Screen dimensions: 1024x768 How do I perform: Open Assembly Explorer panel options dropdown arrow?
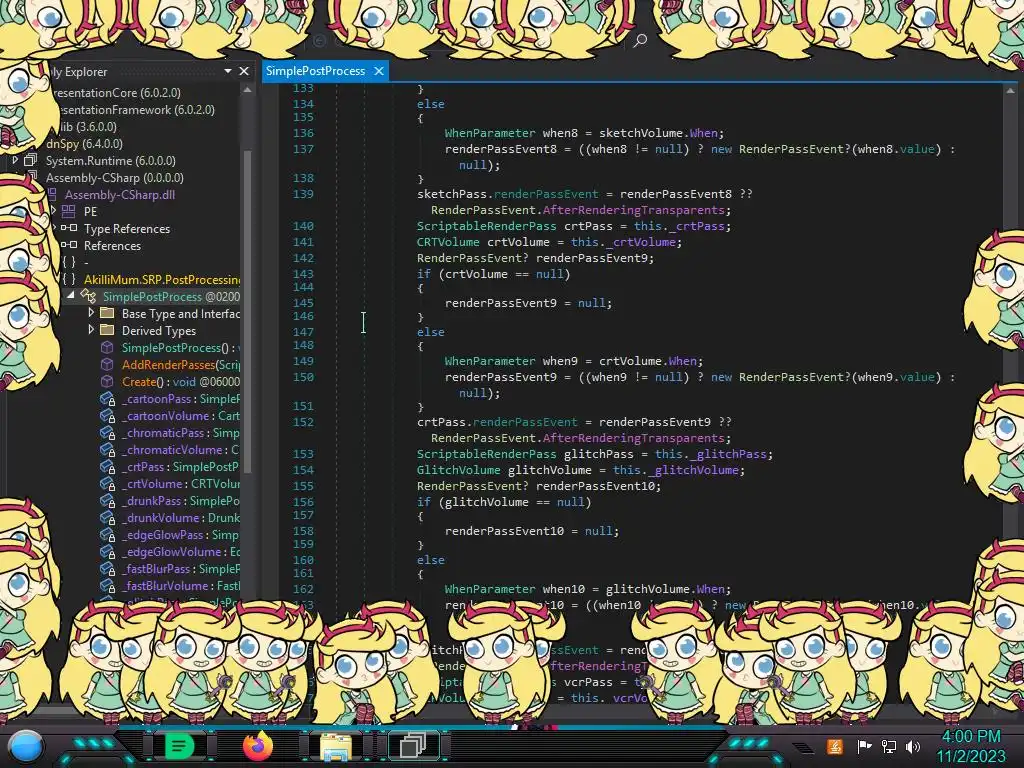pyautogui.click(x=228, y=71)
